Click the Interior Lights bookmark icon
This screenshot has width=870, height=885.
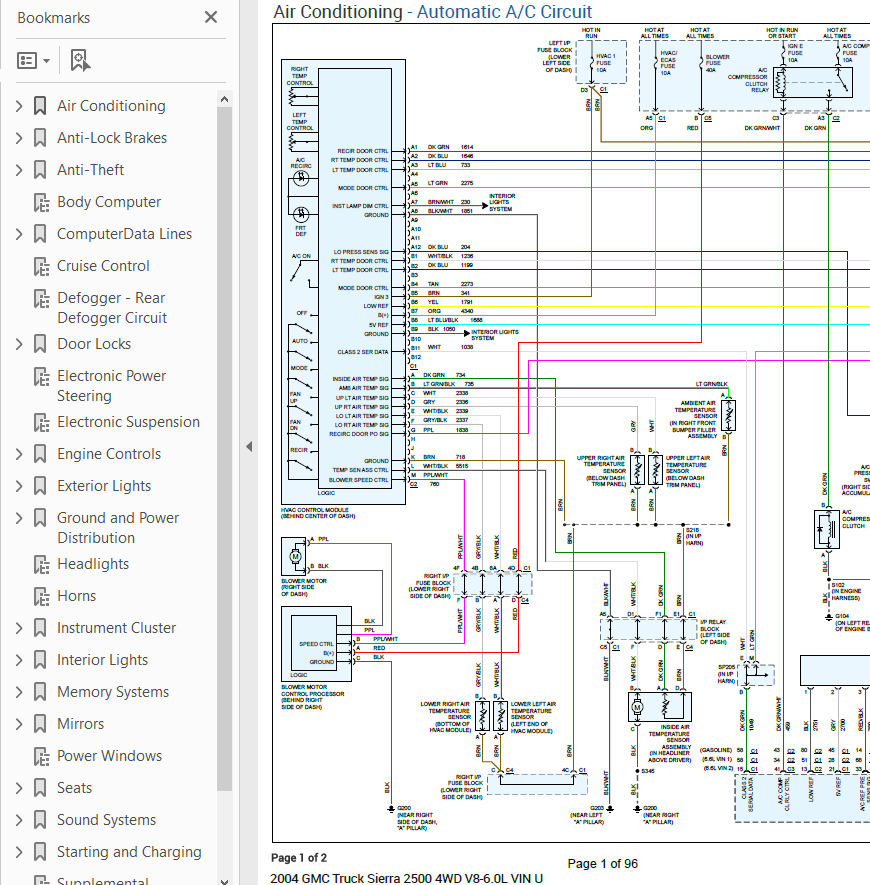click(40, 660)
